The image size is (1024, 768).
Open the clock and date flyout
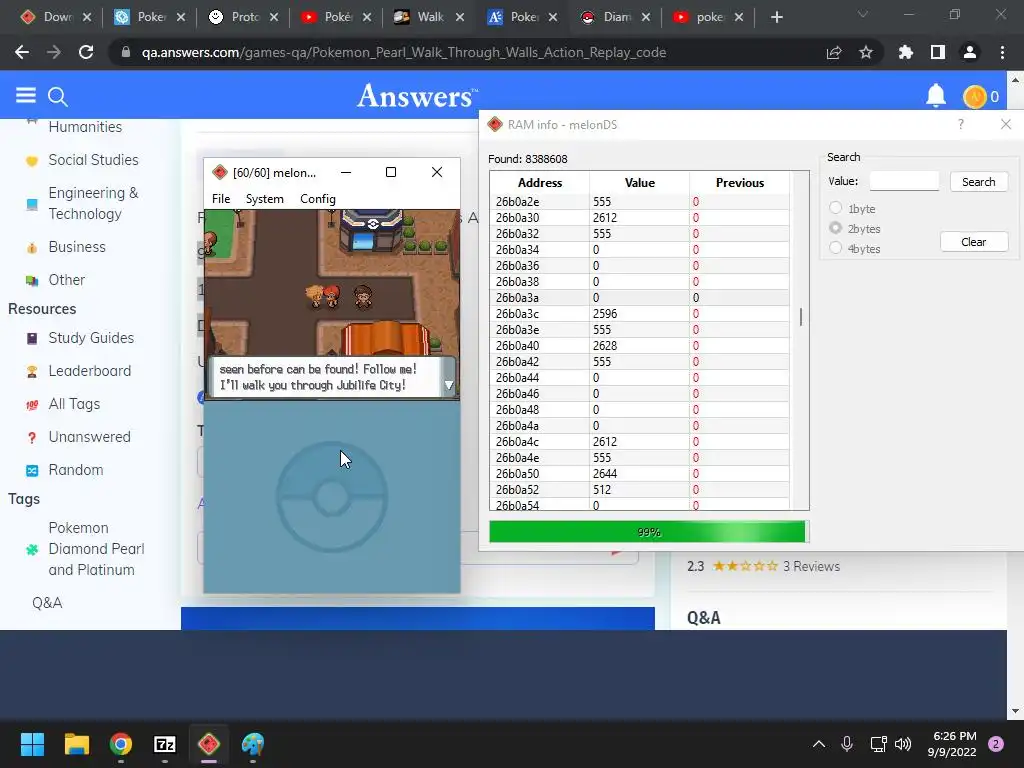pyautogui.click(x=952, y=744)
